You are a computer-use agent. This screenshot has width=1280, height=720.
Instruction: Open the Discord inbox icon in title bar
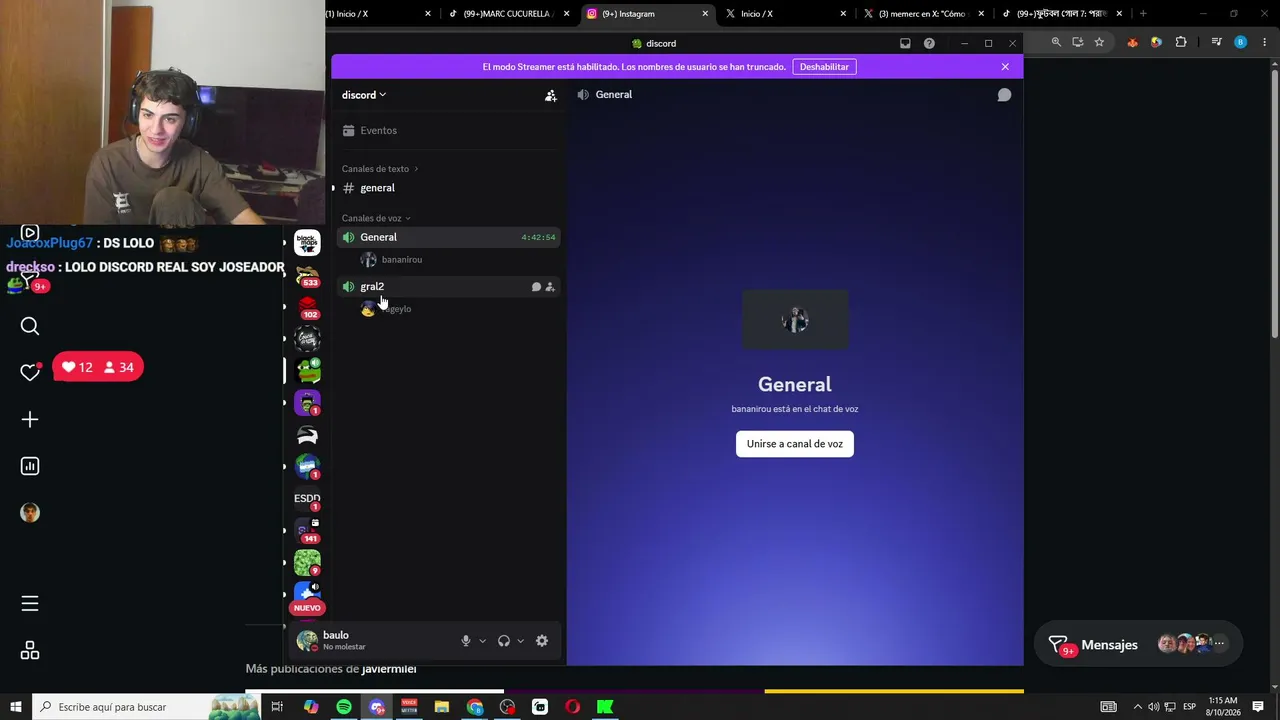pyautogui.click(x=905, y=43)
